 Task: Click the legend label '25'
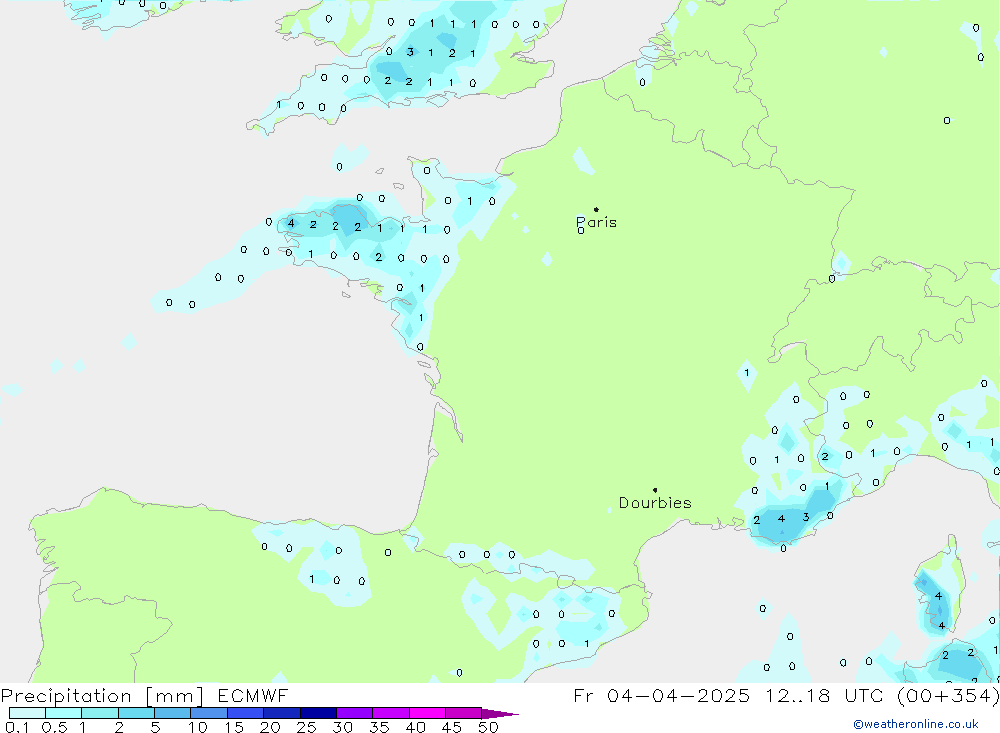point(306,727)
